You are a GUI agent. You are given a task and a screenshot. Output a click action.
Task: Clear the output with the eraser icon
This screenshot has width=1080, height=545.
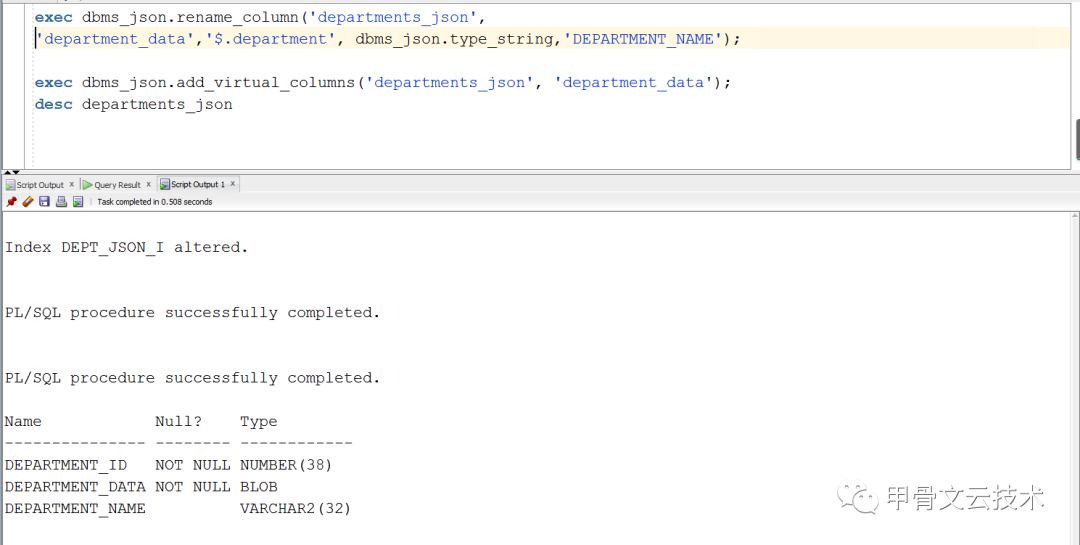pos(28,202)
